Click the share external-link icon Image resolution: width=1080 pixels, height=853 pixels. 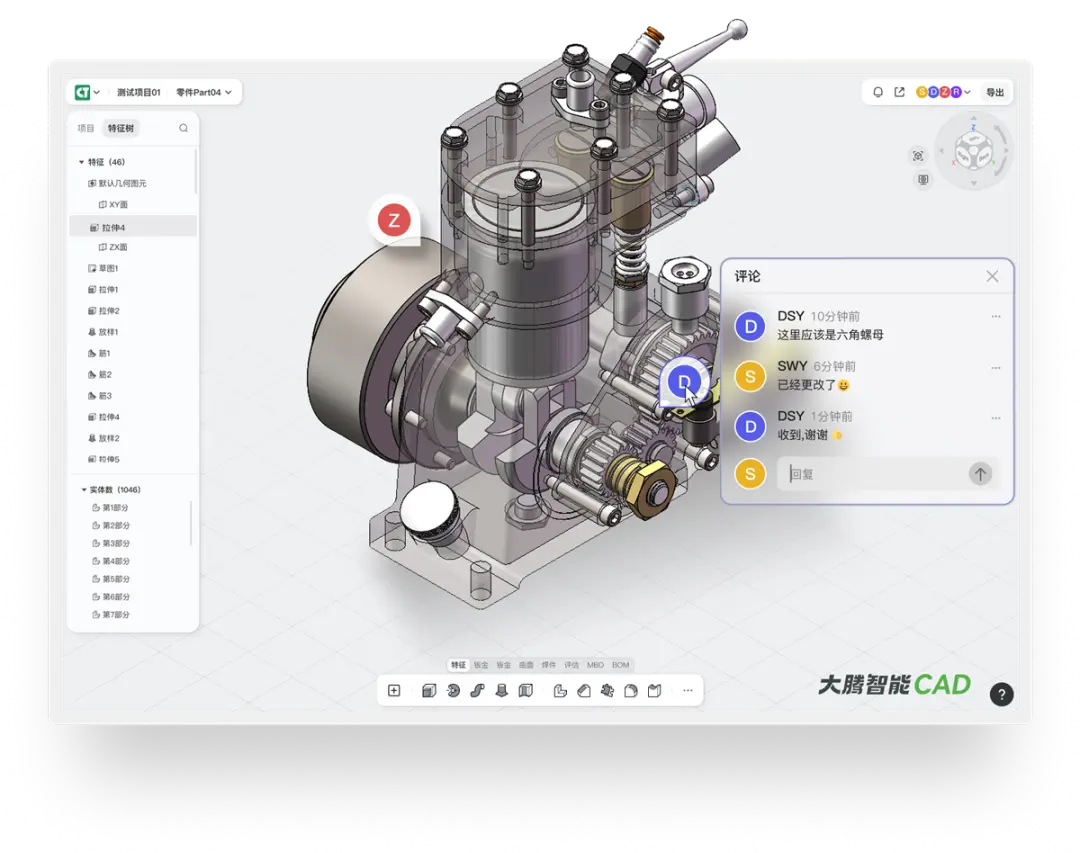899,92
